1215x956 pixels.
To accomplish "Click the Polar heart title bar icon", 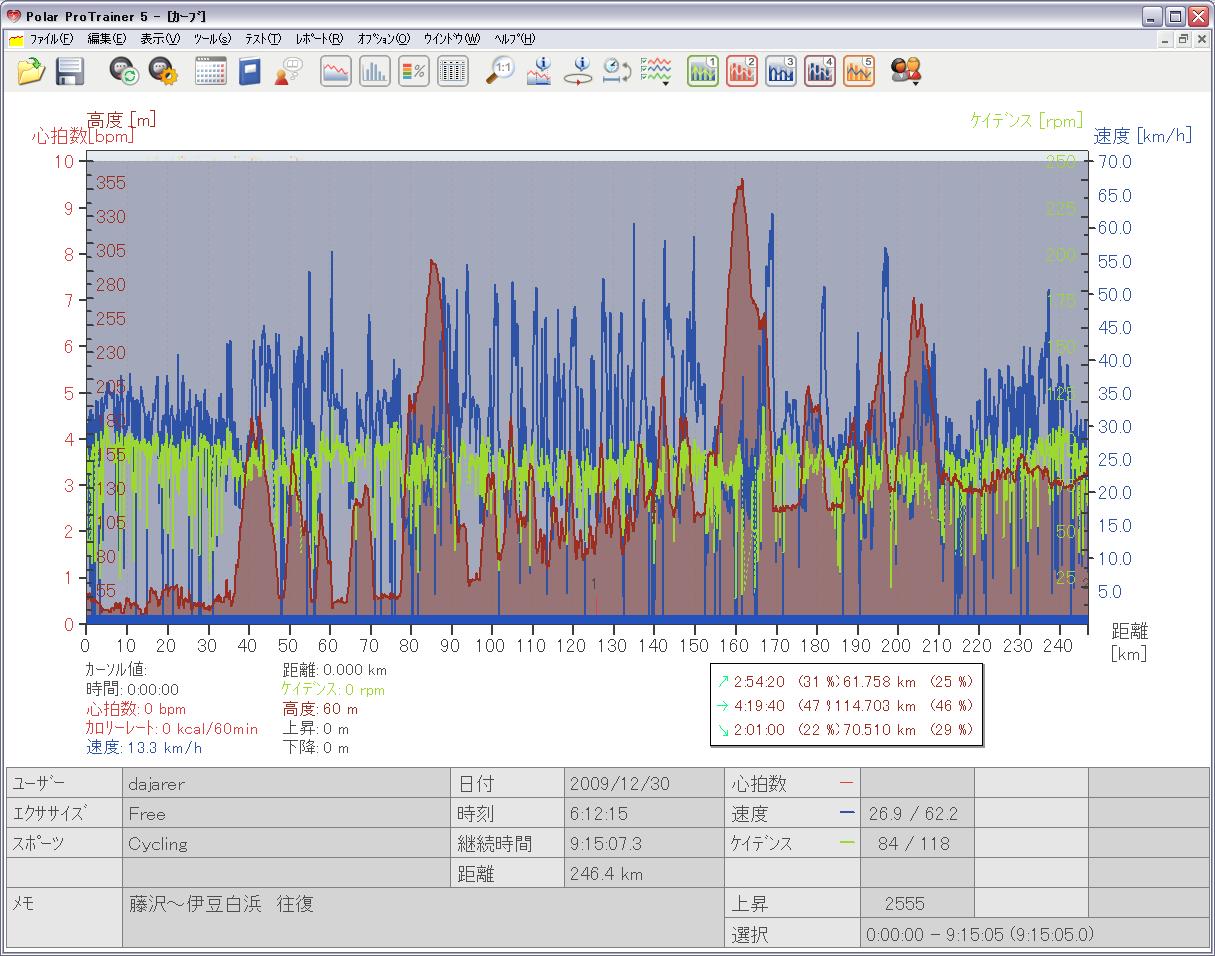I will point(13,15).
